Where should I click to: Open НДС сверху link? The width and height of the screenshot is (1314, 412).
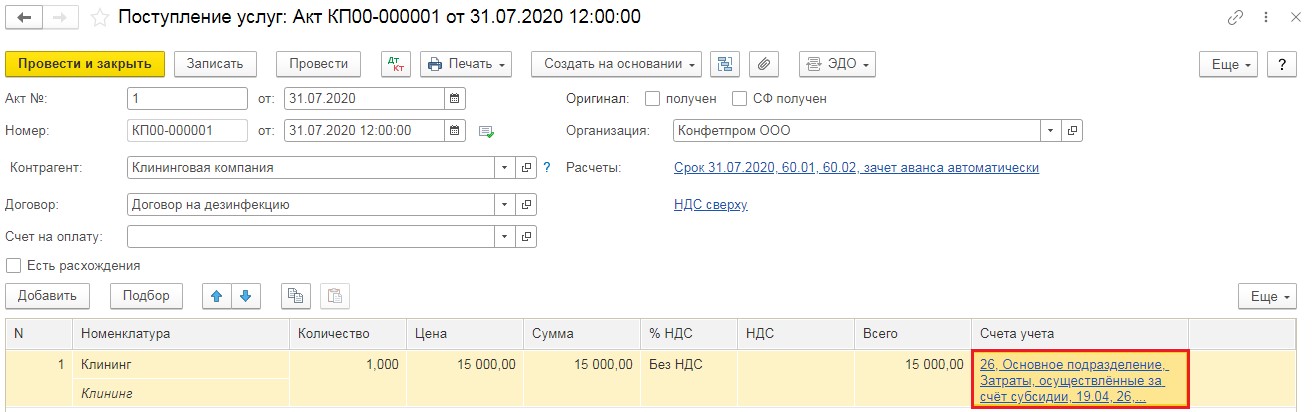[711, 204]
